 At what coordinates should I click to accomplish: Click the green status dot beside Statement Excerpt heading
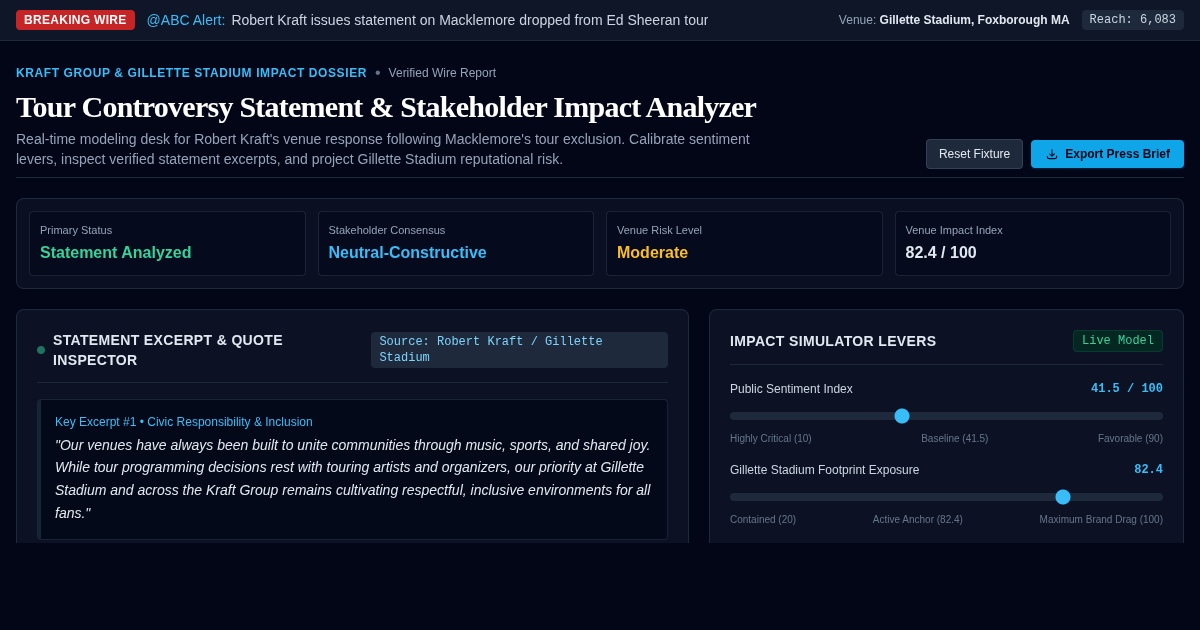pos(41,350)
